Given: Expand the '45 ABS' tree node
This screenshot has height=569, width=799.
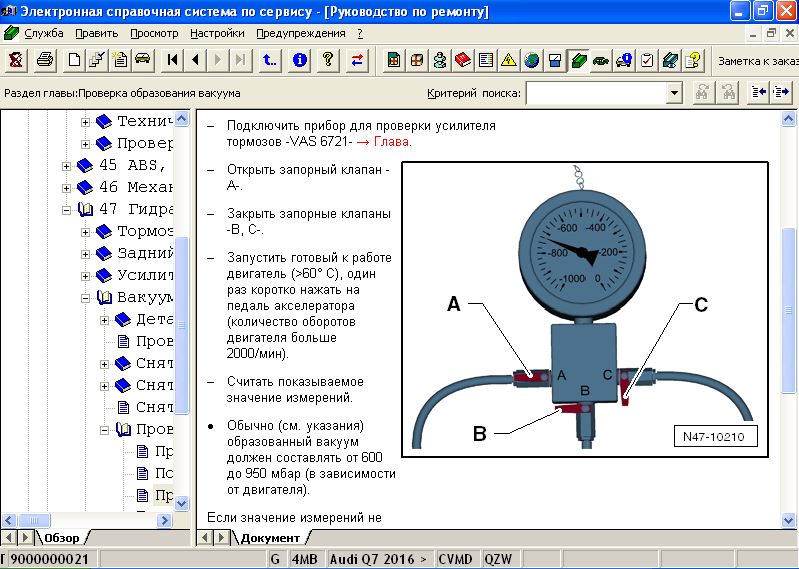Looking at the screenshot, I should (x=67, y=165).
